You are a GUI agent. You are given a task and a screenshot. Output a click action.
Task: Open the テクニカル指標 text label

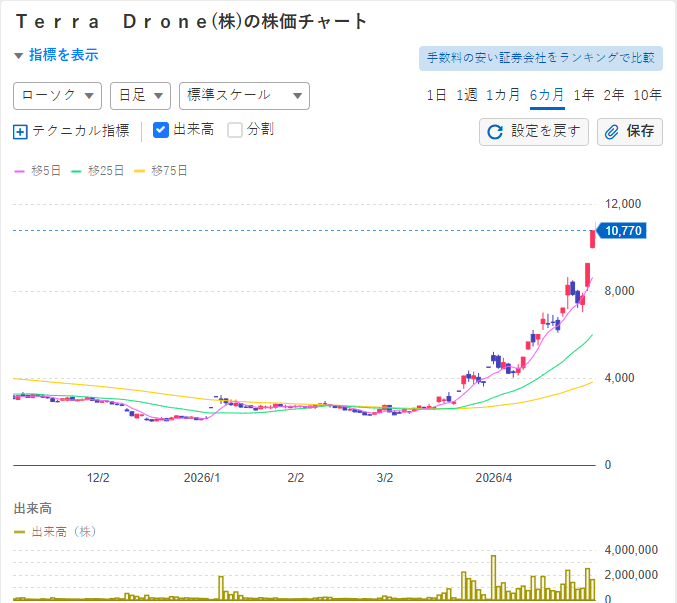pyautogui.click(x=81, y=131)
